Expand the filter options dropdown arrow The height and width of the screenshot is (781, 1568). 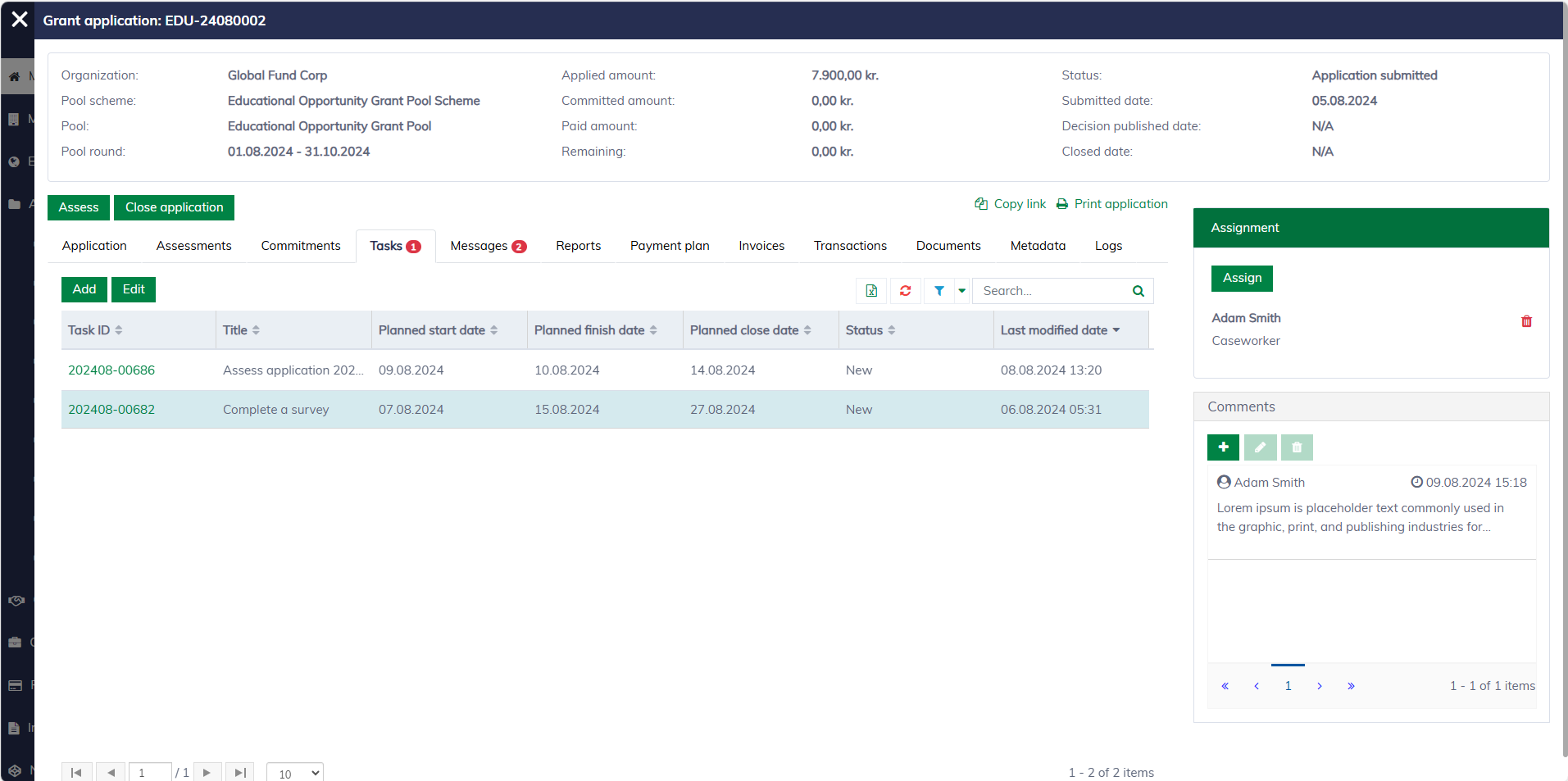pos(962,291)
